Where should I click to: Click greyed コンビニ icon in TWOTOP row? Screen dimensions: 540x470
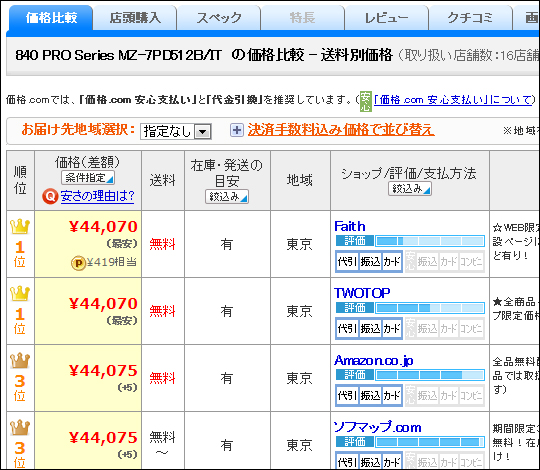tap(471, 328)
